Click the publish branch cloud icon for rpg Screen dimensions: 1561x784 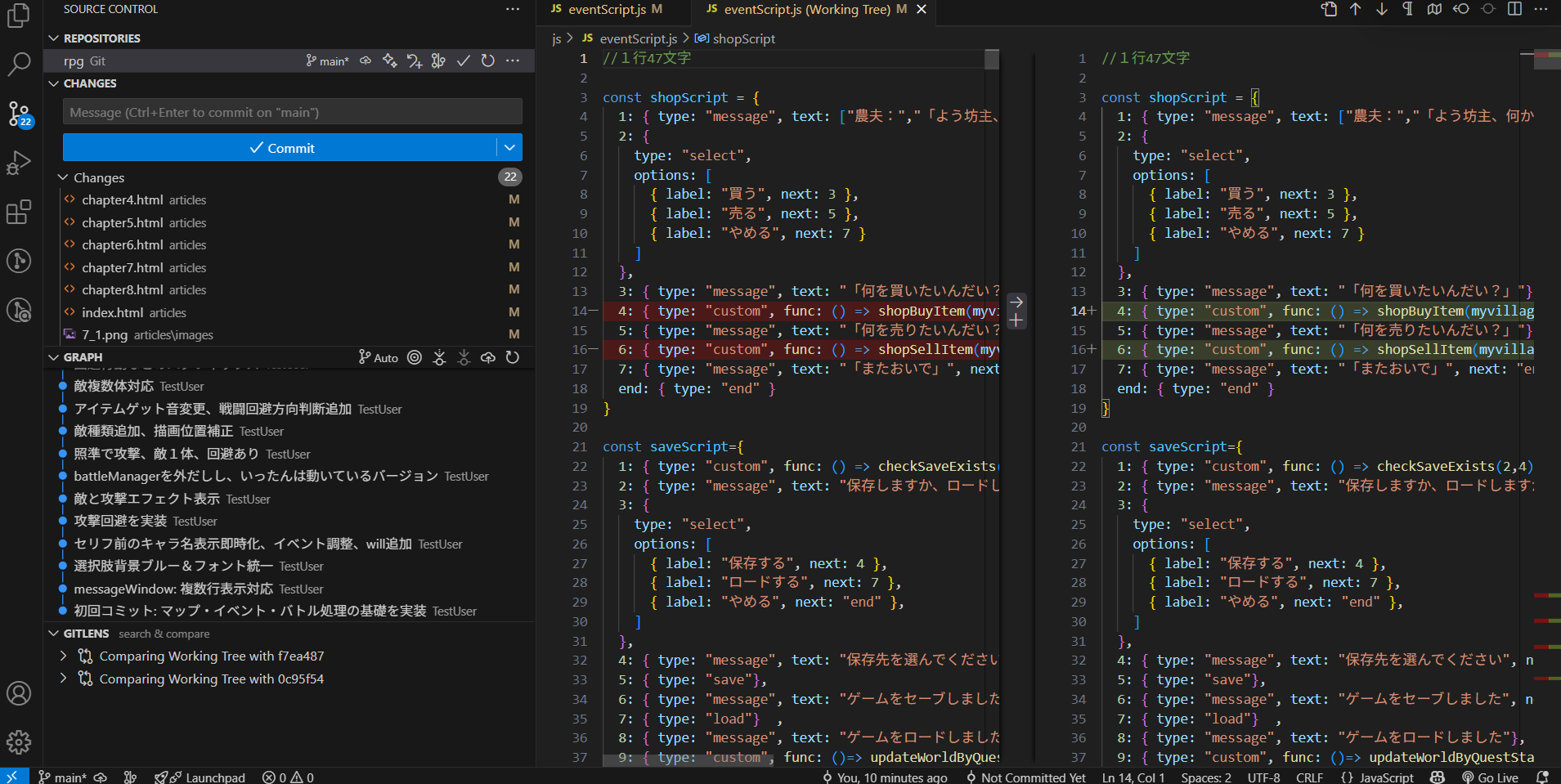[366, 61]
